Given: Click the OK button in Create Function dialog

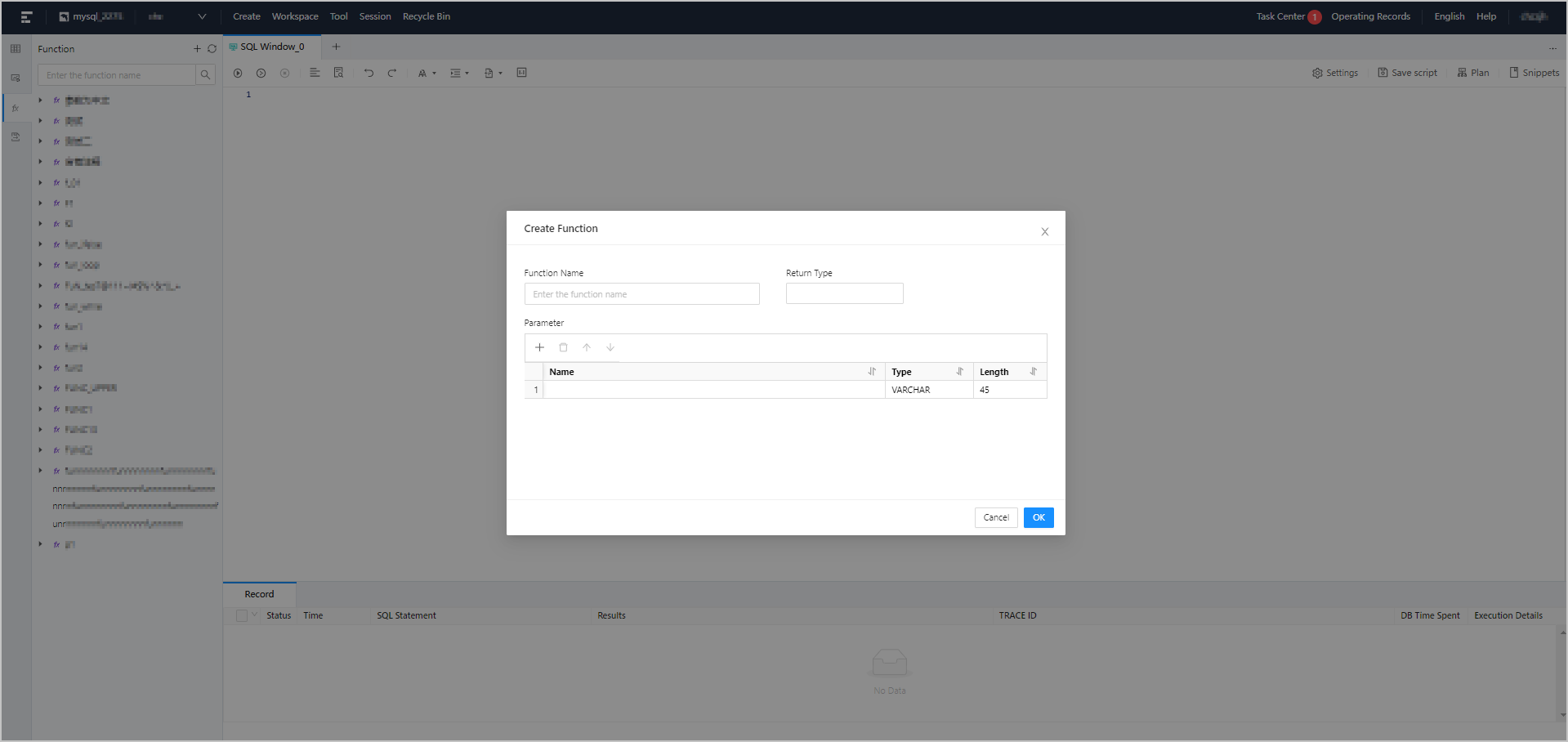Looking at the screenshot, I should [x=1038, y=517].
